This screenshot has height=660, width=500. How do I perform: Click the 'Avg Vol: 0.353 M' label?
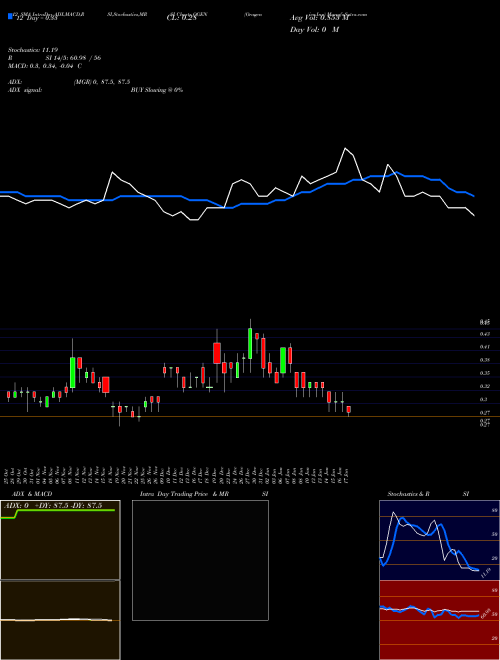(319, 18)
